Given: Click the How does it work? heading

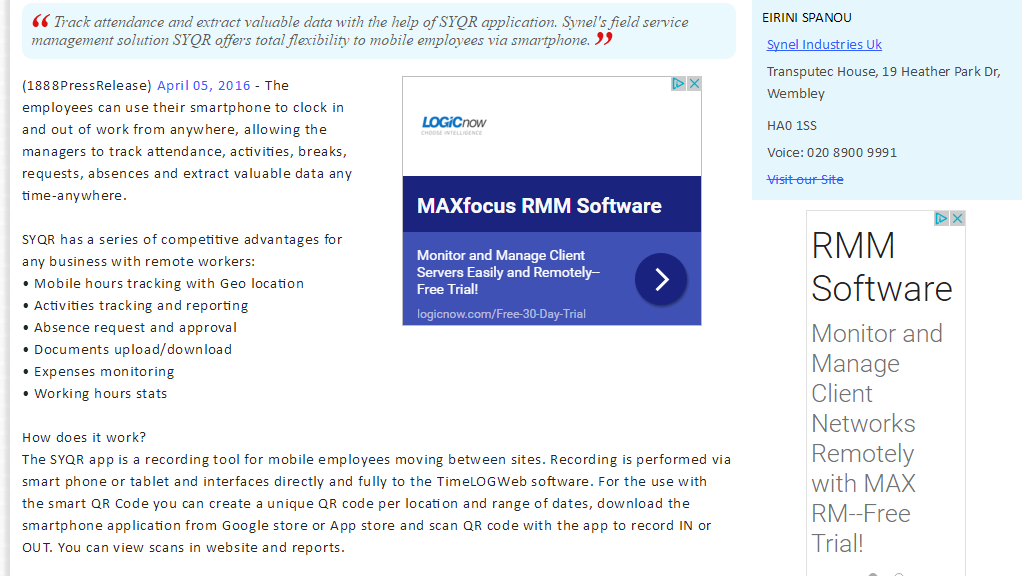Looking at the screenshot, I should tap(84, 438).
